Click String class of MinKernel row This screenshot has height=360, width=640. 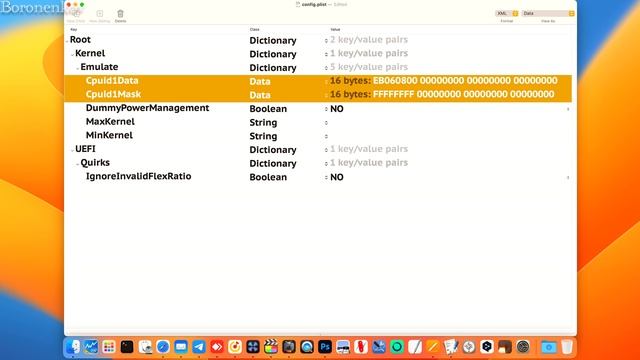[263, 136]
